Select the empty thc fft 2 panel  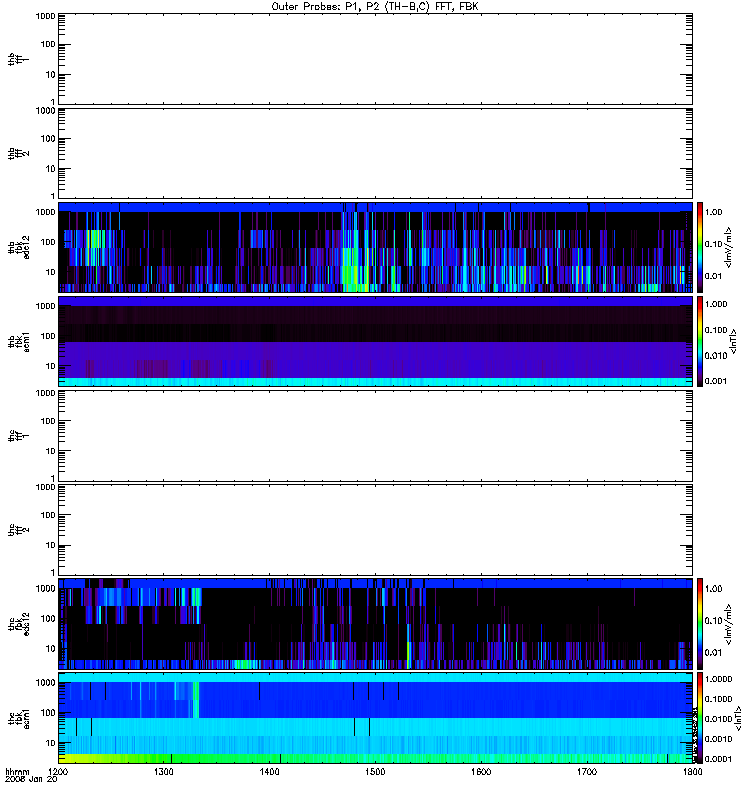(x=376, y=530)
